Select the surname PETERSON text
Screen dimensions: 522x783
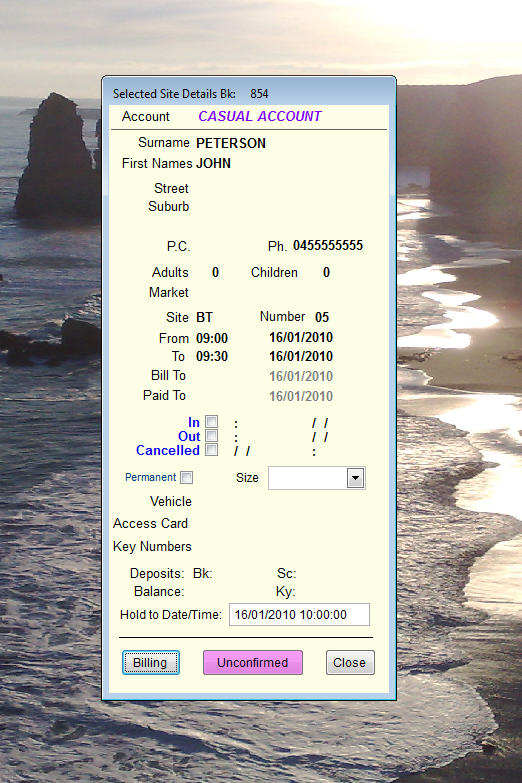[x=231, y=143]
